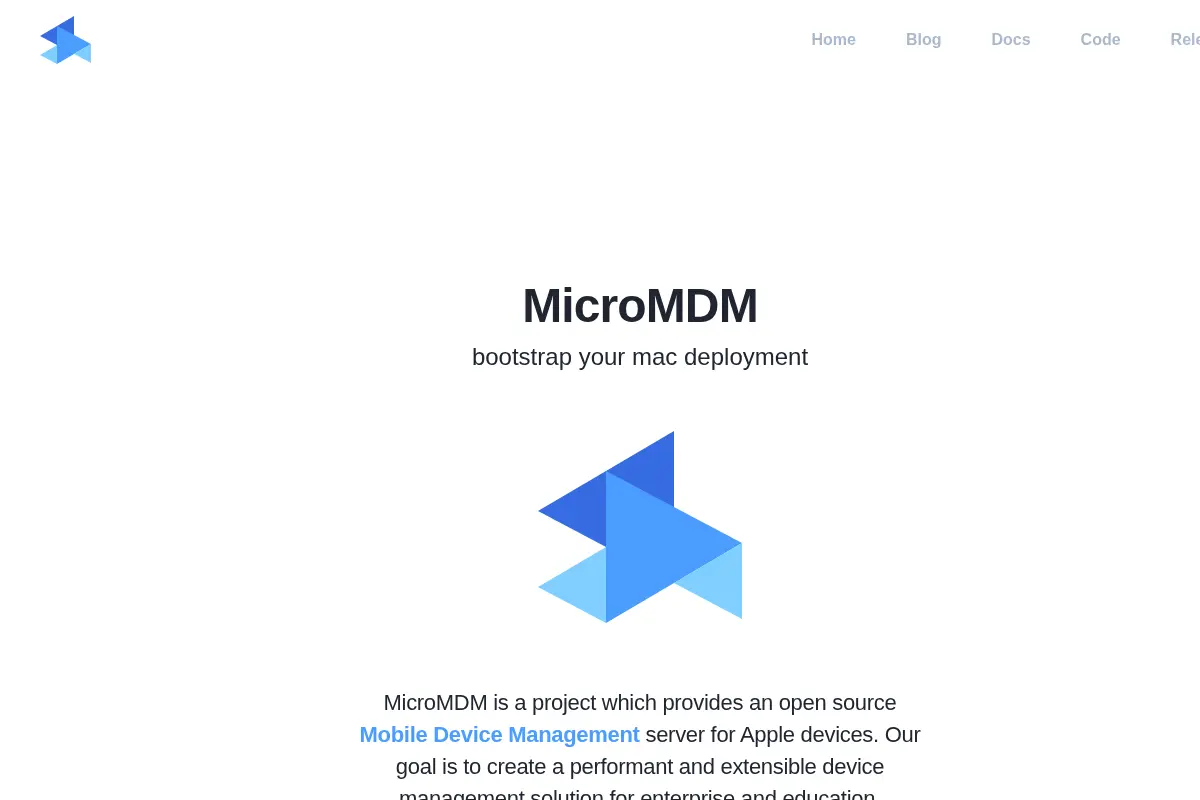The width and height of the screenshot is (1200, 800).
Task: Click the 'bootstrap your mac deployment' tagline
Action: pos(640,357)
